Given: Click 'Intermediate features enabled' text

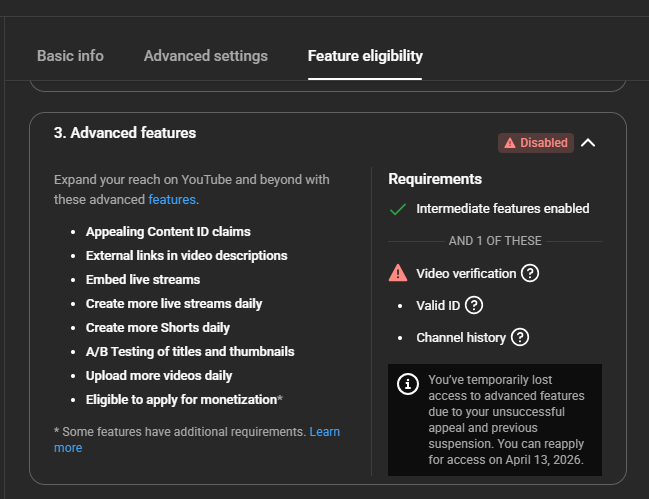Looking at the screenshot, I should tap(502, 209).
